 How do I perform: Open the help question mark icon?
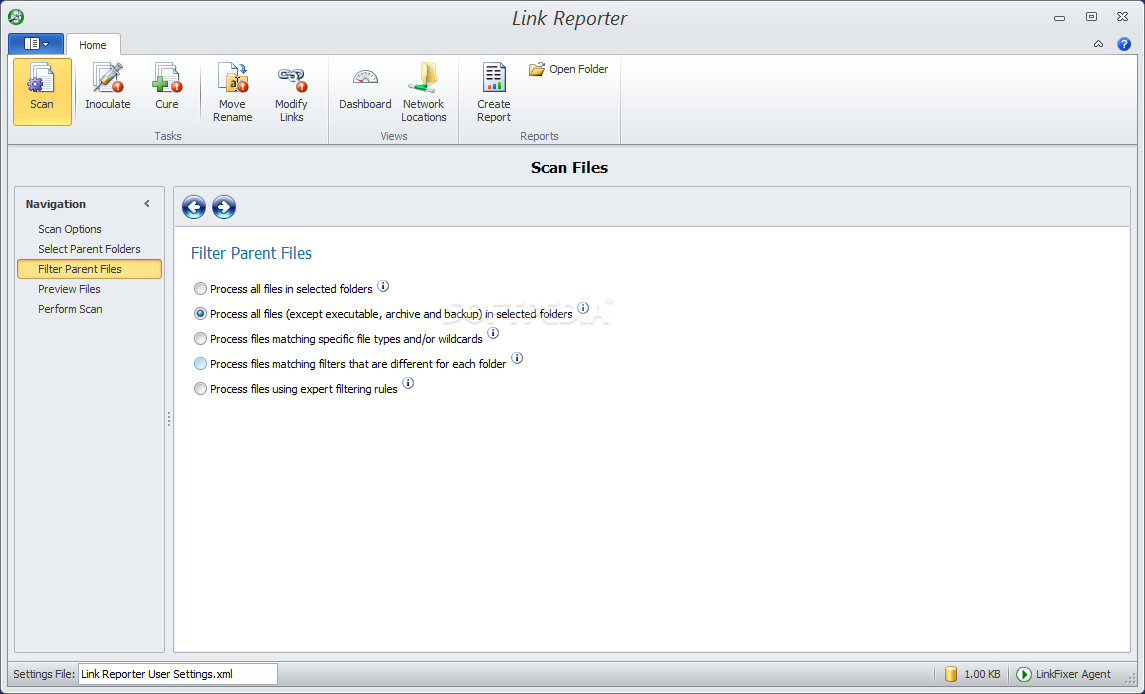click(1124, 45)
